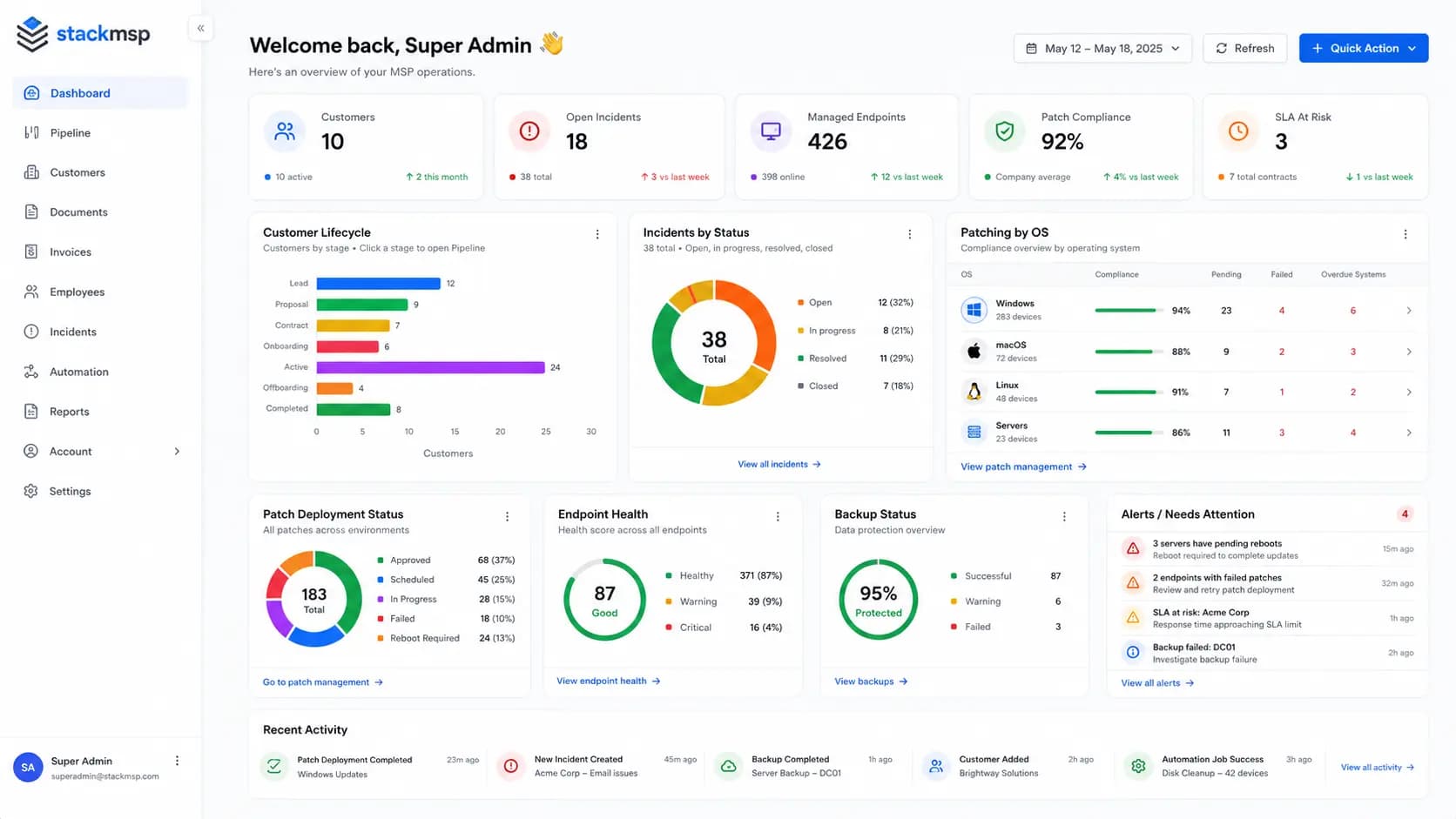Open Invoices in the sidebar
The image size is (1456, 819).
100,252
